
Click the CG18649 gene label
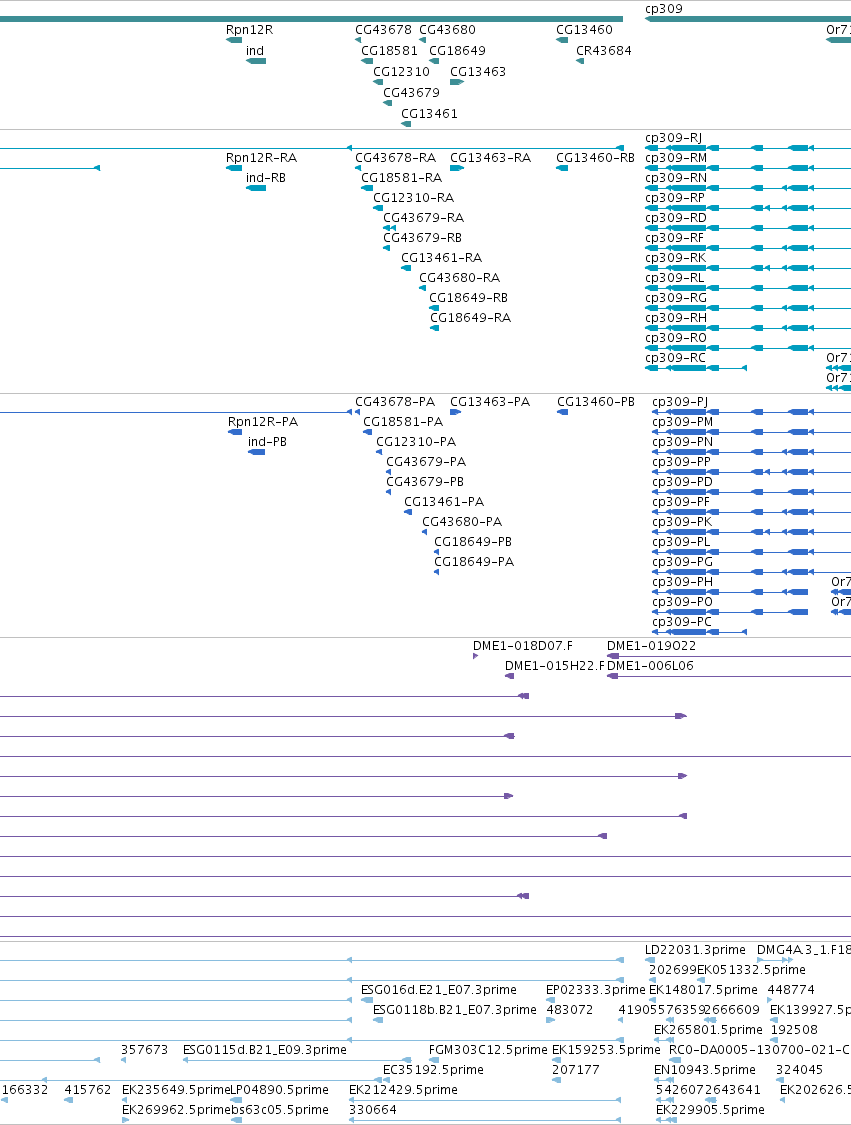click(x=457, y=50)
